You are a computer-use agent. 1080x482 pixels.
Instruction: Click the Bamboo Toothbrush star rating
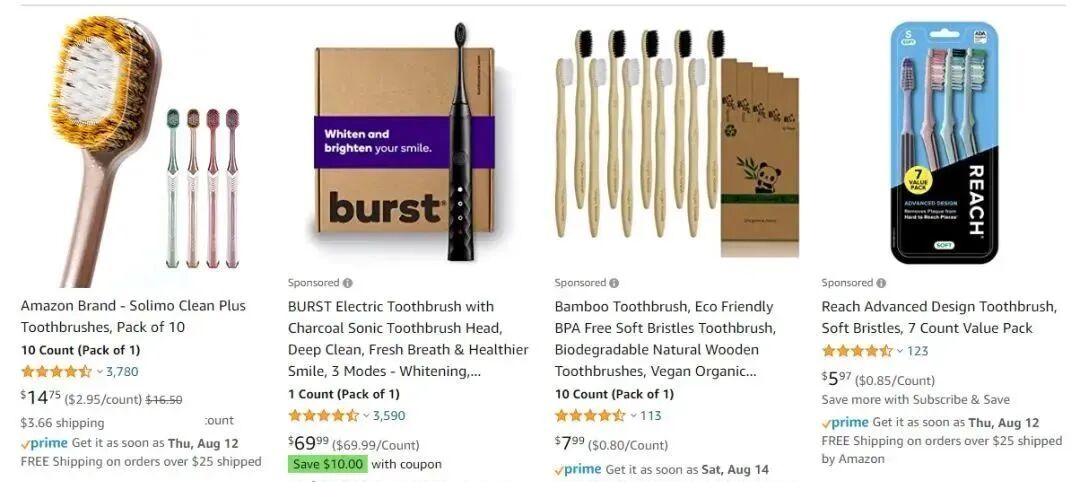coord(590,416)
